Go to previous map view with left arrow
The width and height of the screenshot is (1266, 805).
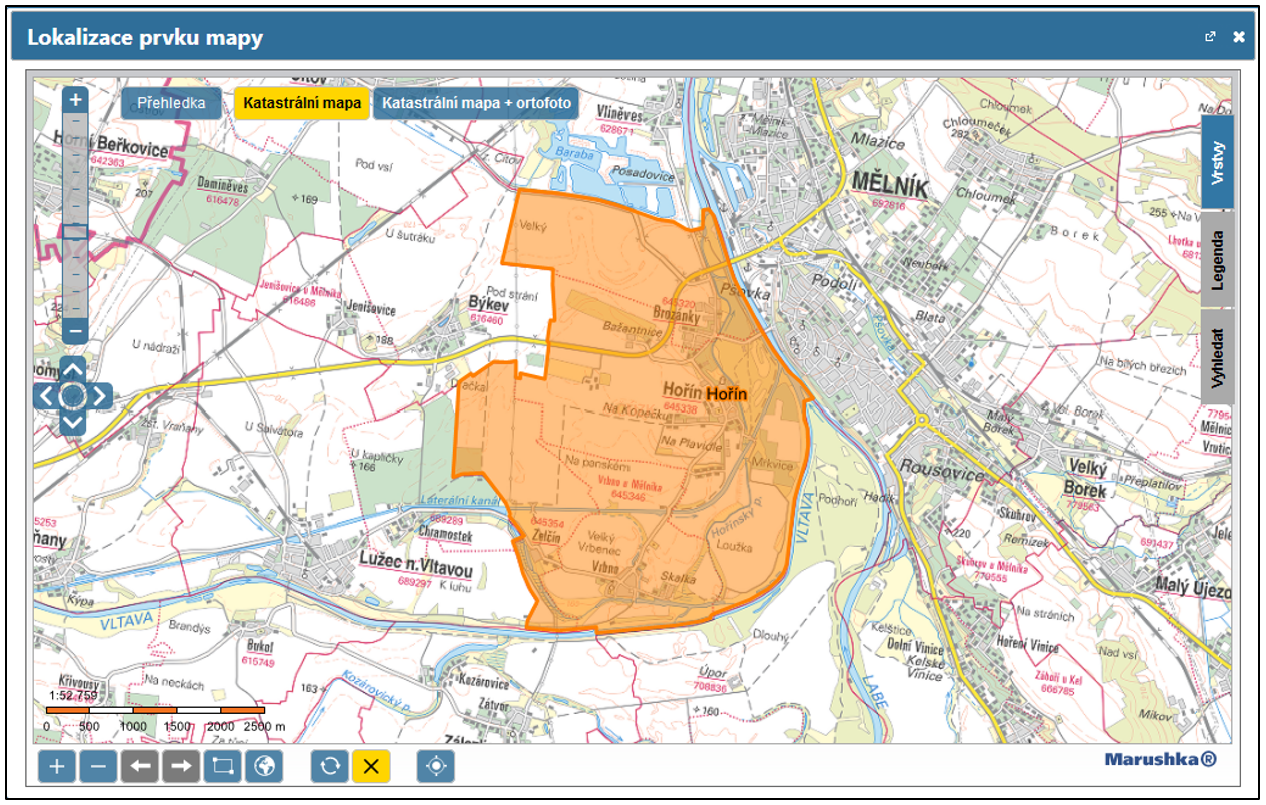140,767
